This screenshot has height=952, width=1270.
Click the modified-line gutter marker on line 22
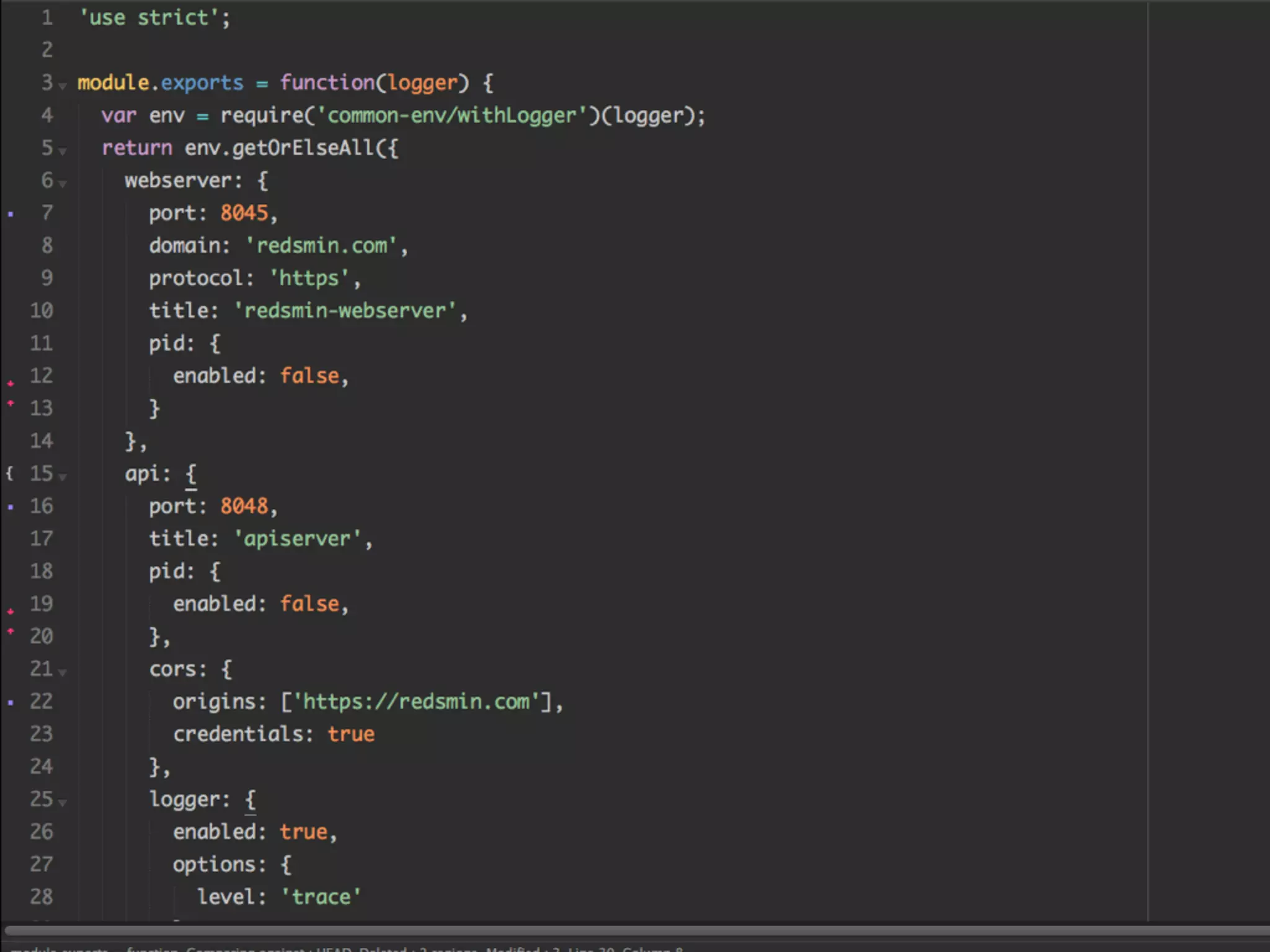click(x=11, y=703)
